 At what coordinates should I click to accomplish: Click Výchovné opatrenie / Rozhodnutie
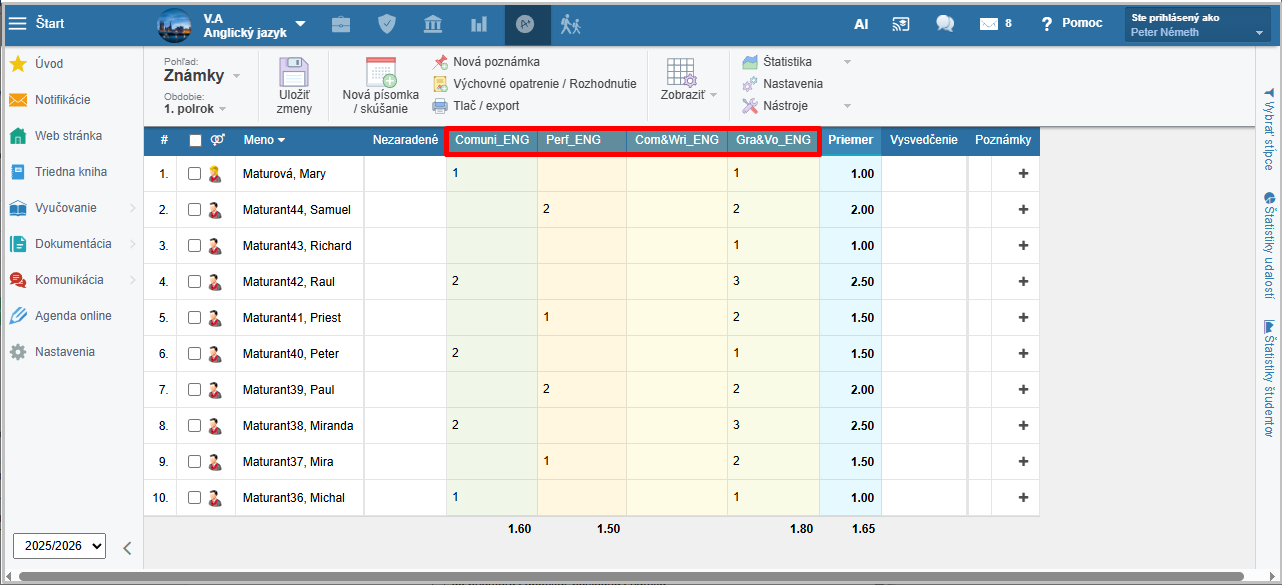543,84
